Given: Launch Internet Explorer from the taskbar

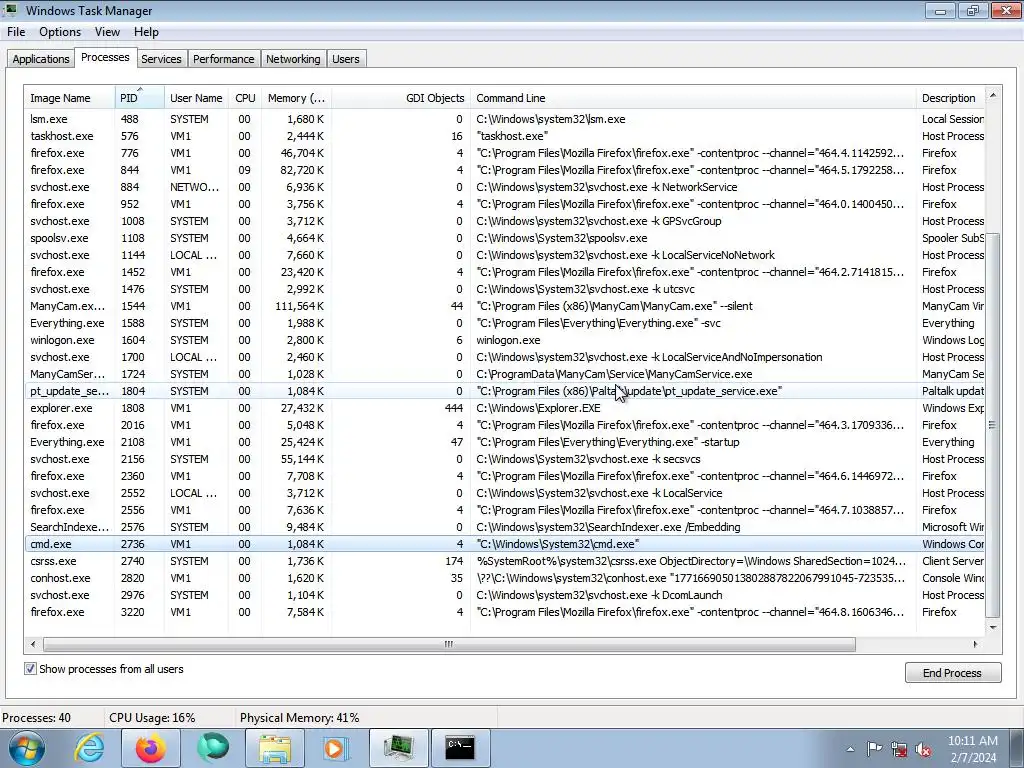Looking at the screenshot, I should coord(89,748).
